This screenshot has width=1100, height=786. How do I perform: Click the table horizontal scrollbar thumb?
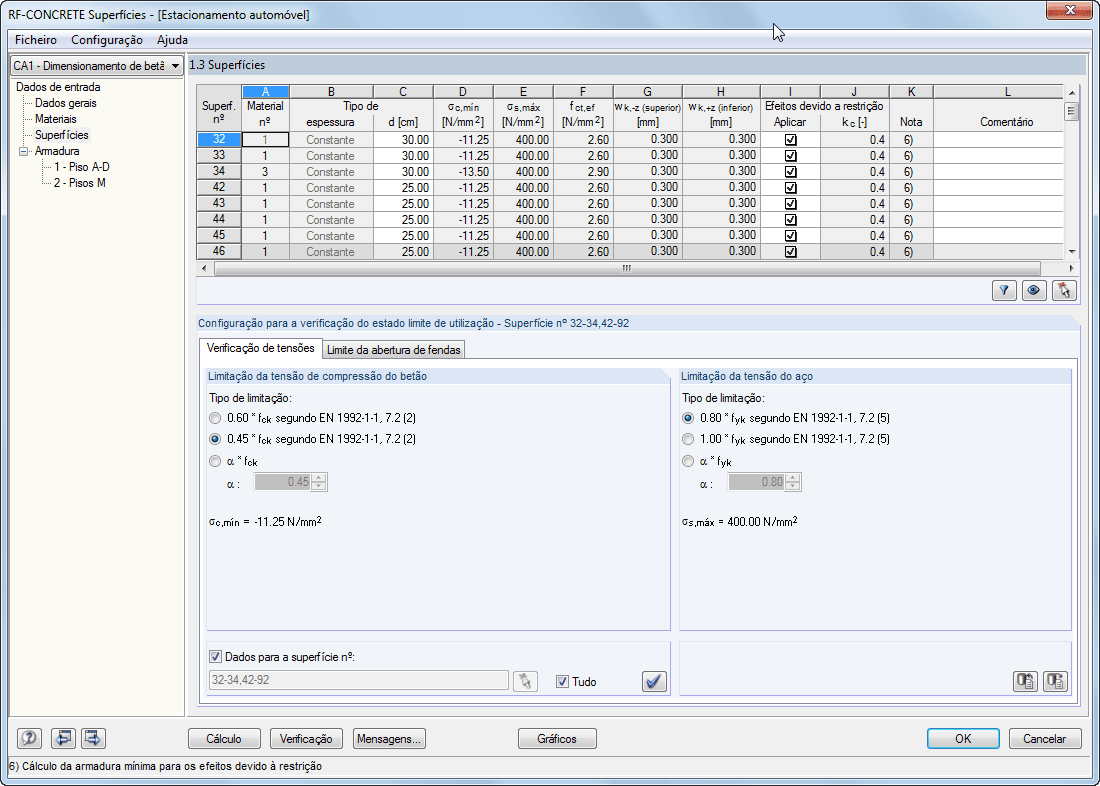[627, 268]
